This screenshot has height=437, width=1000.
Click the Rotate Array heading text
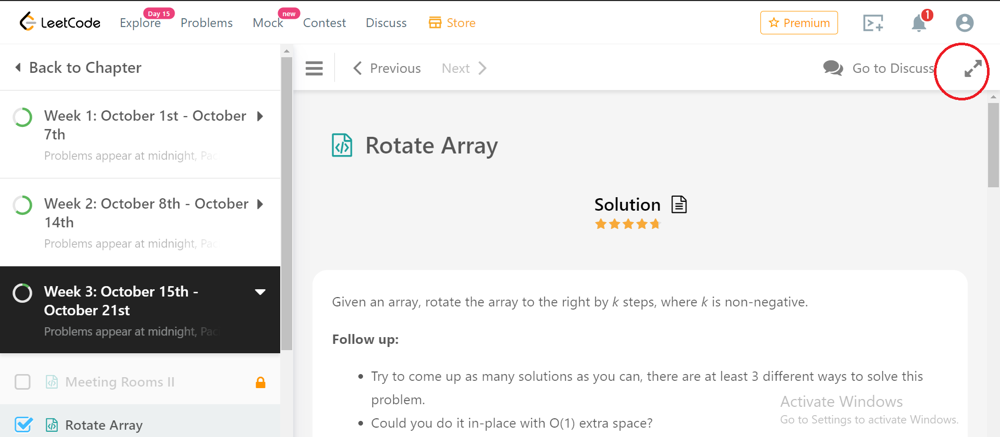(x=431, y=145)
